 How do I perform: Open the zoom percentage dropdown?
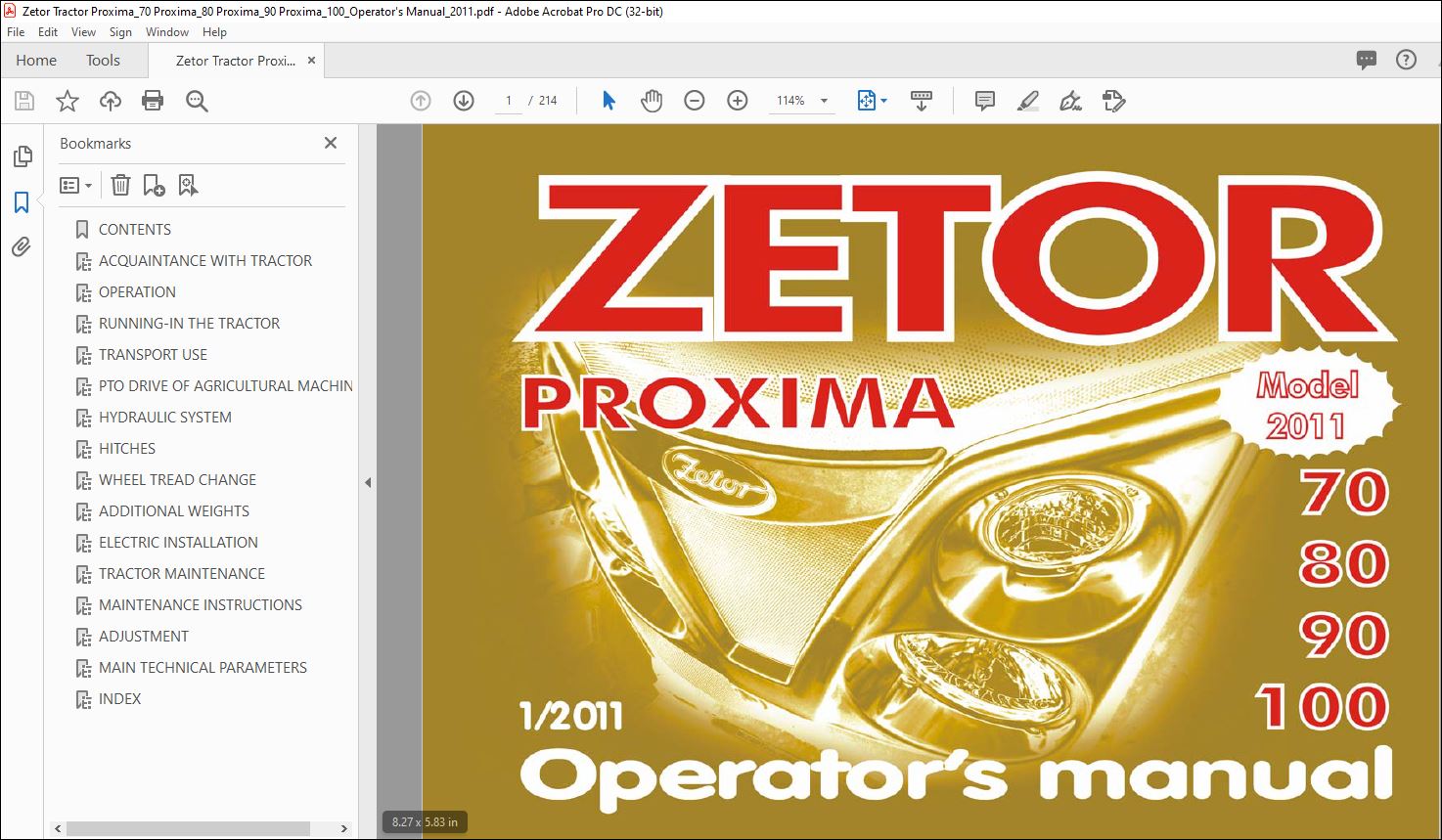(824, 101)
